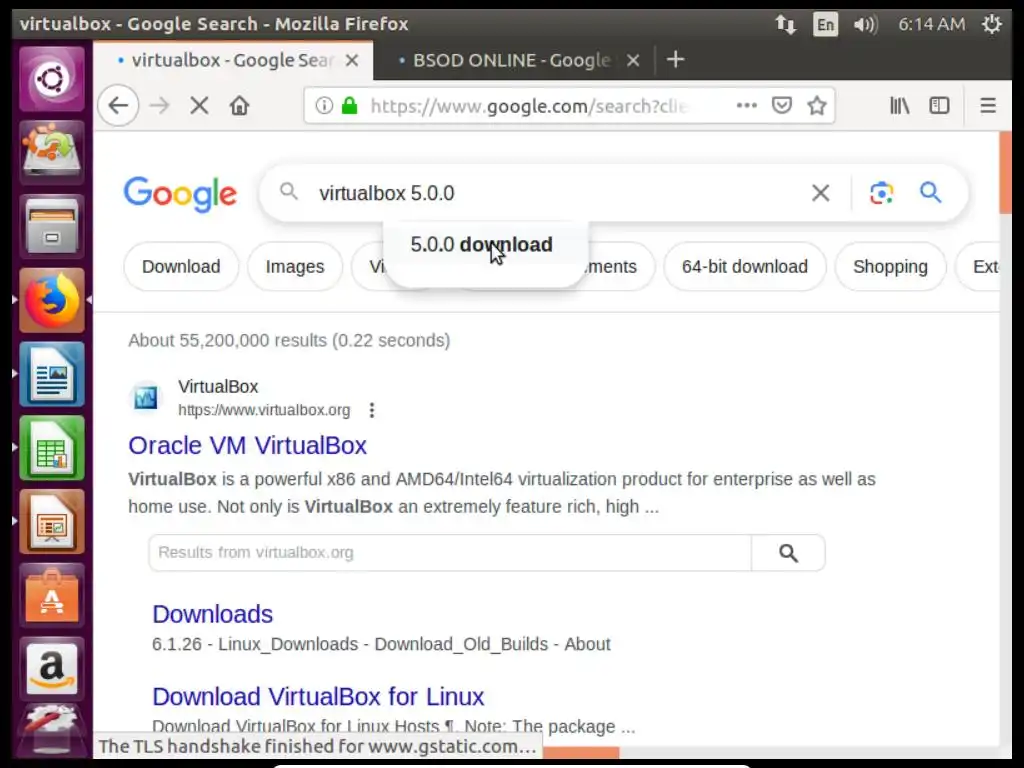The image size is (1024, 768).
Task: Close the BSOD ONLINE tab
Action: 633,60
